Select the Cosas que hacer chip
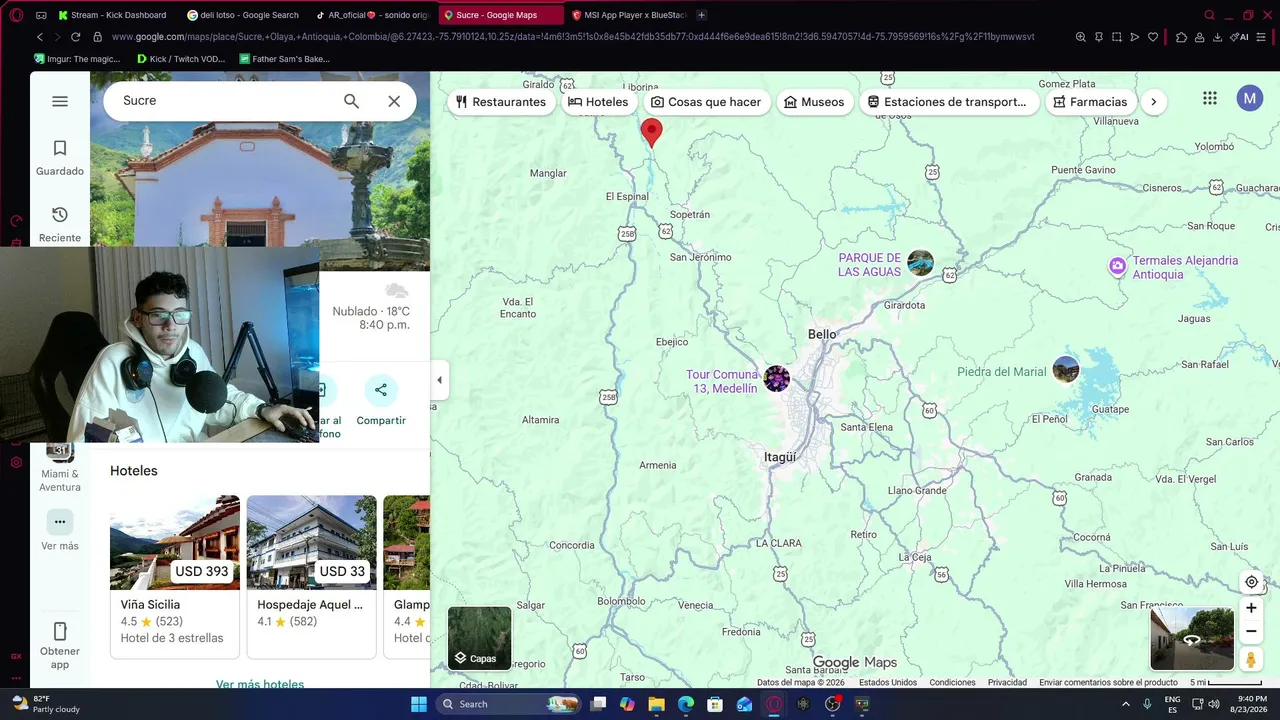The image size is (1280, 720). coord(706,102)
